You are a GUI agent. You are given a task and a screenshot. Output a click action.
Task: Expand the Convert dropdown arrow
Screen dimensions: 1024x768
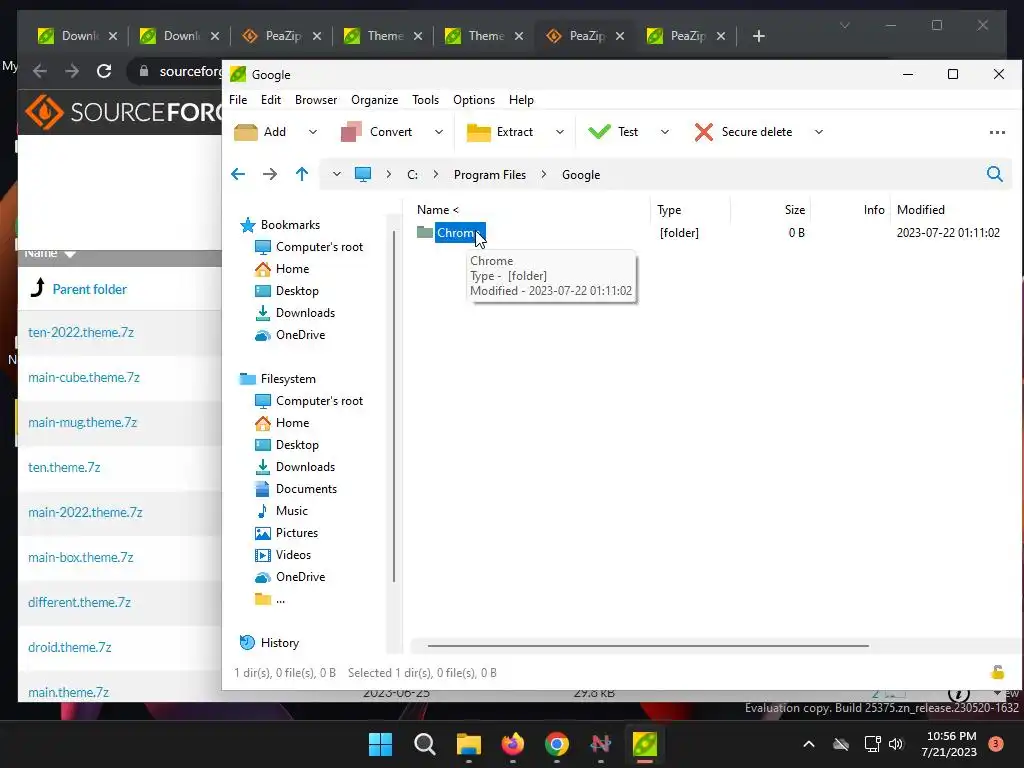(439, 132)
